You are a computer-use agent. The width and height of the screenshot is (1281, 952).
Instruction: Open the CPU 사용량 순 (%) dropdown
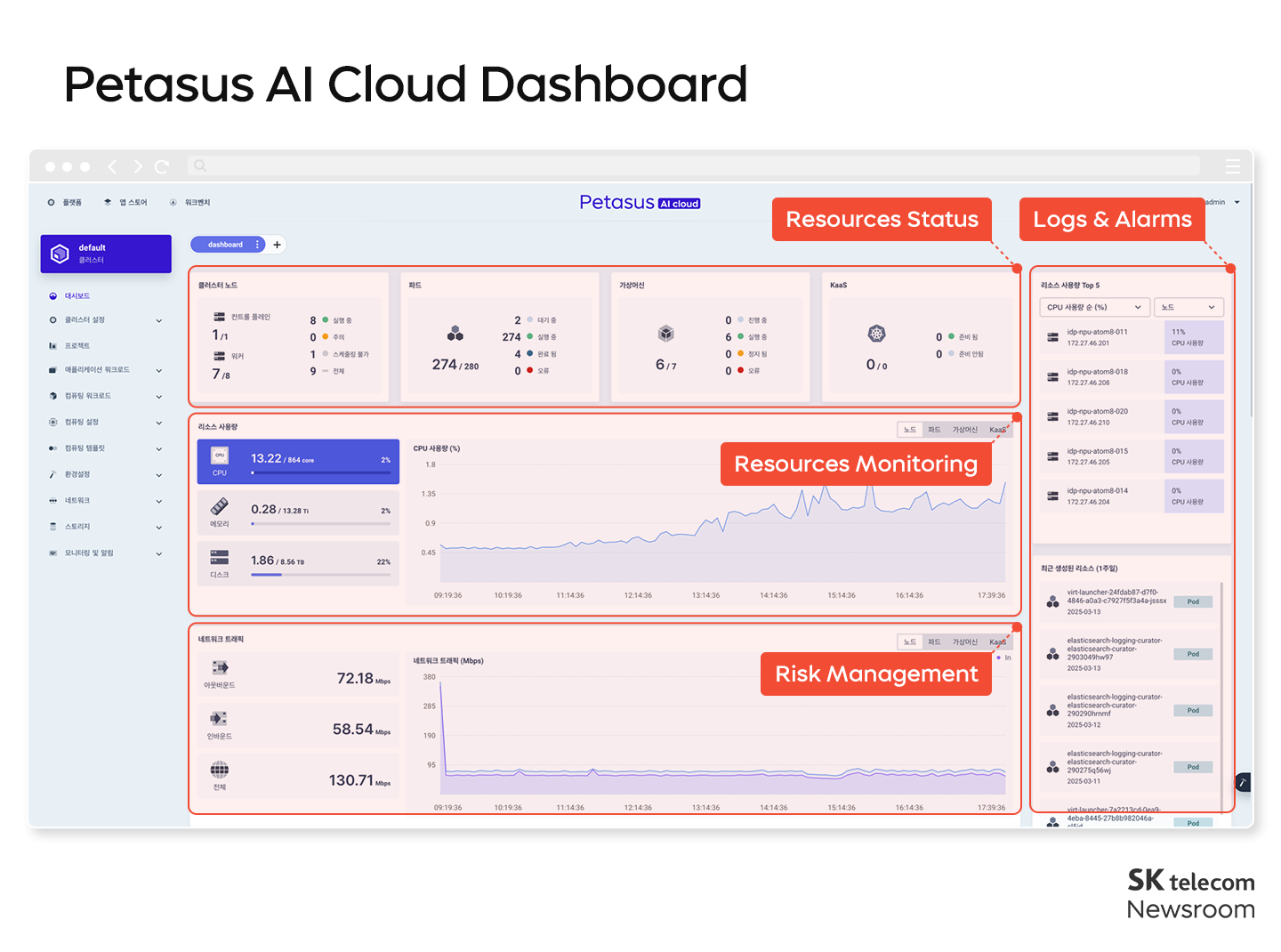[1094, 307]
